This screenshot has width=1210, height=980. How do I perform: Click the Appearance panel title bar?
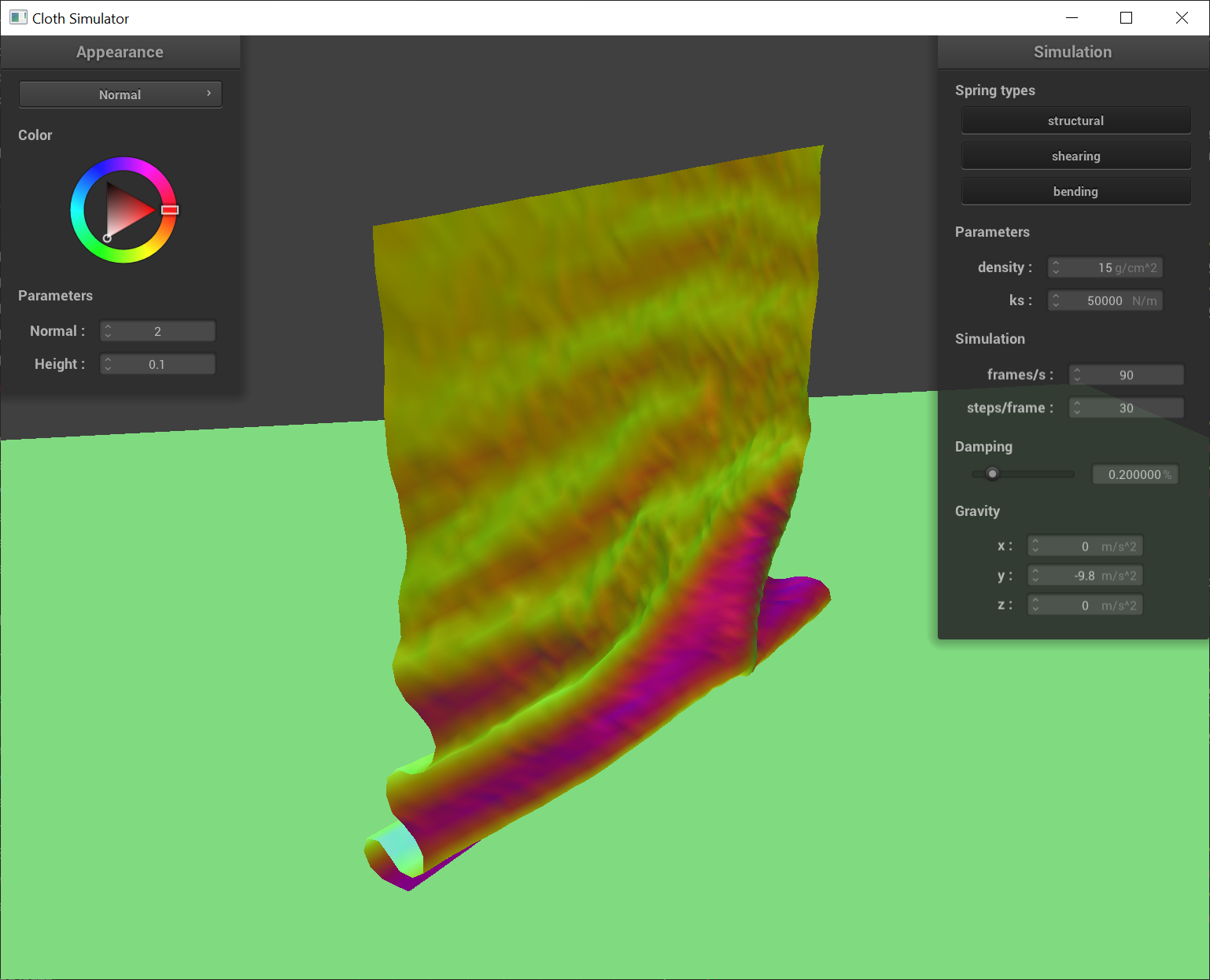tap(120, 52)
